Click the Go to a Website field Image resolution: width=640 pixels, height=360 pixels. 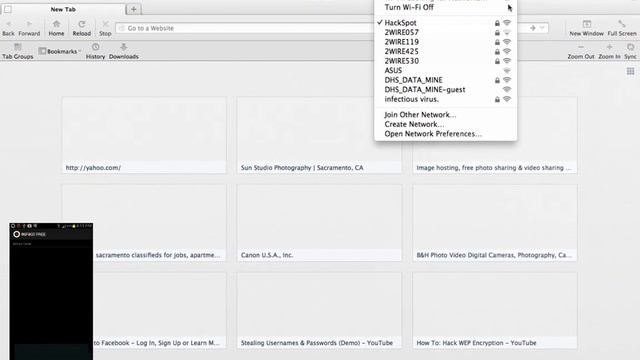coord(245,28)
